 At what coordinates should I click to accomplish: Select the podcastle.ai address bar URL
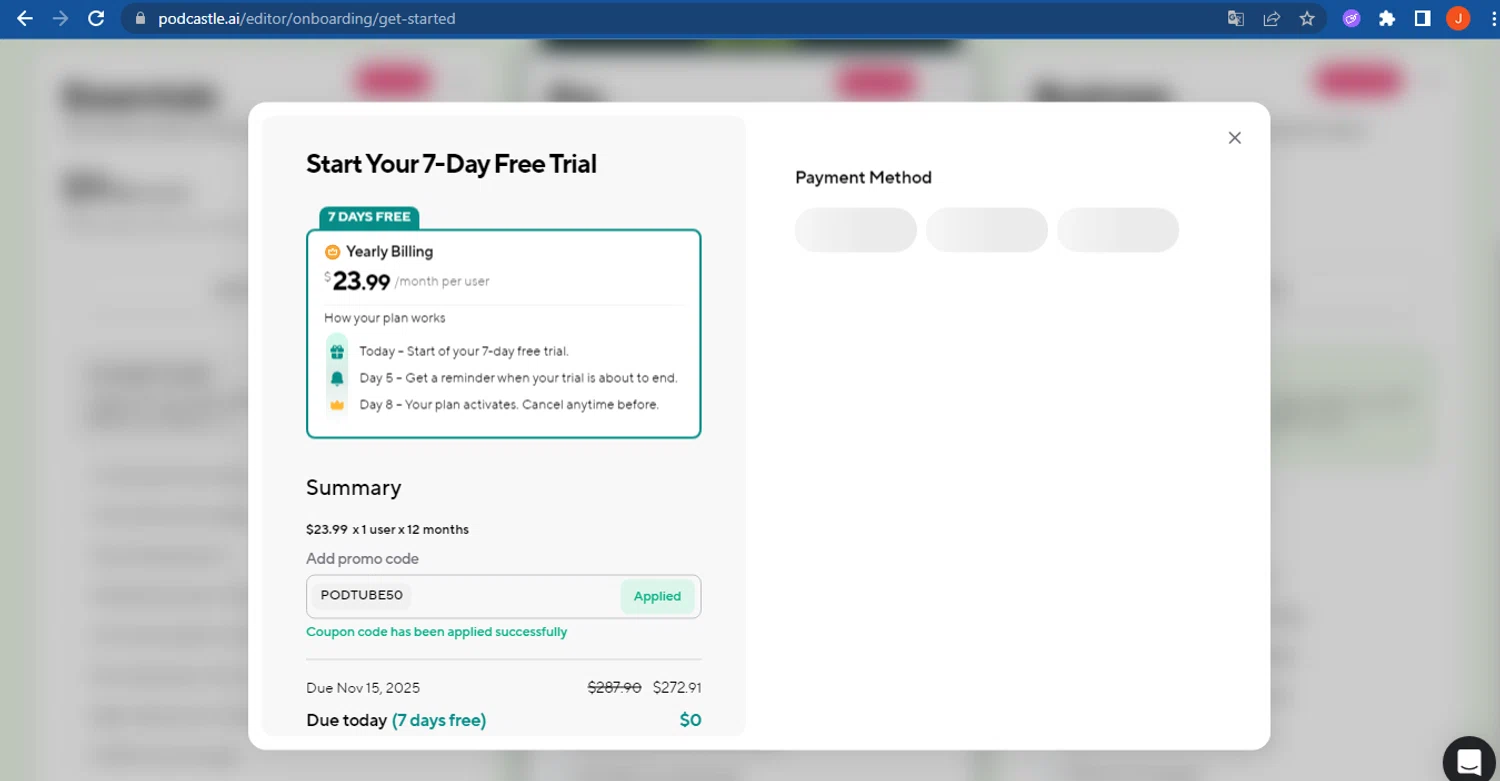point(306,18)
